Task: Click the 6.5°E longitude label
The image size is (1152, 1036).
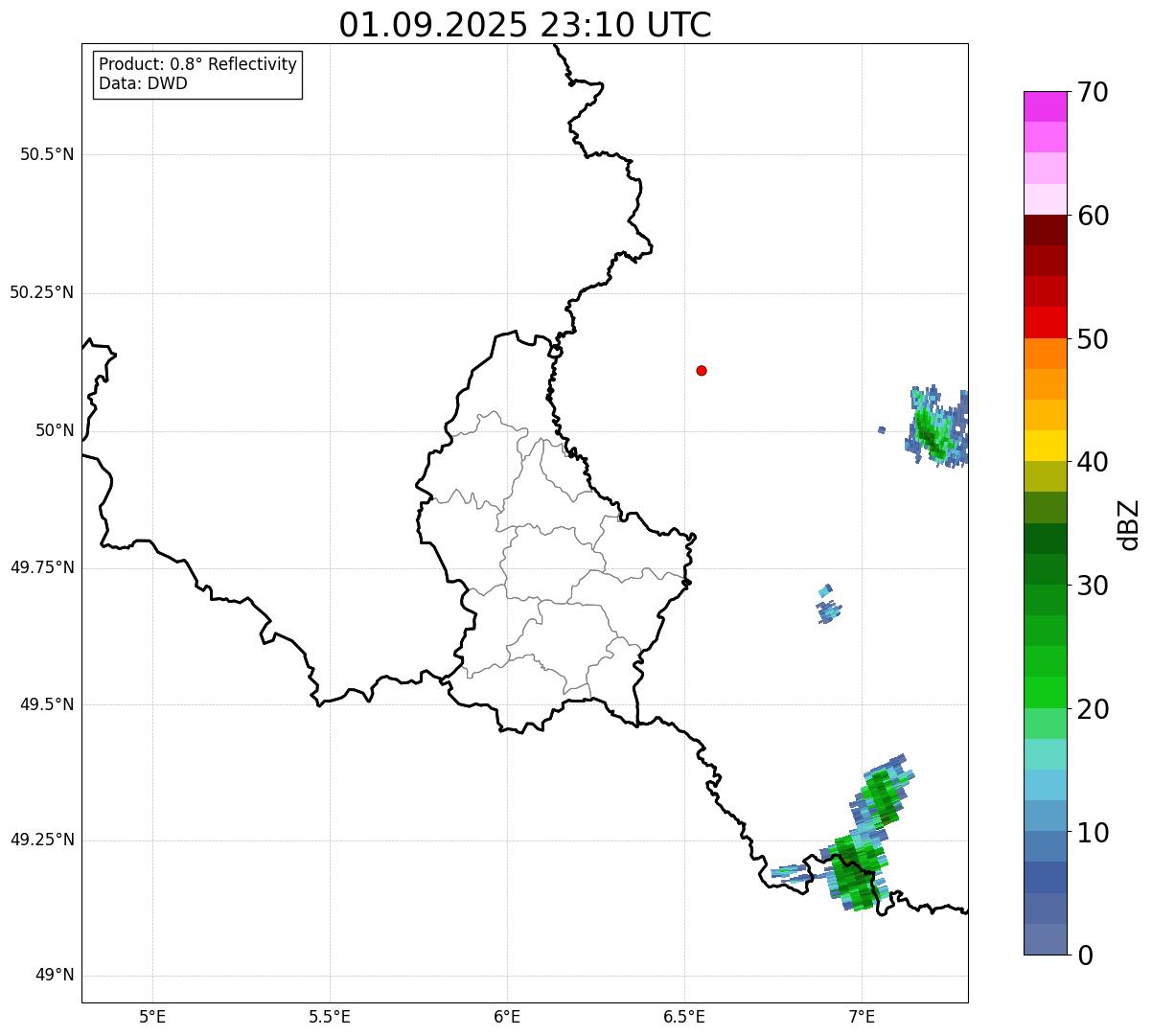Action: (x=684, y=1017)
